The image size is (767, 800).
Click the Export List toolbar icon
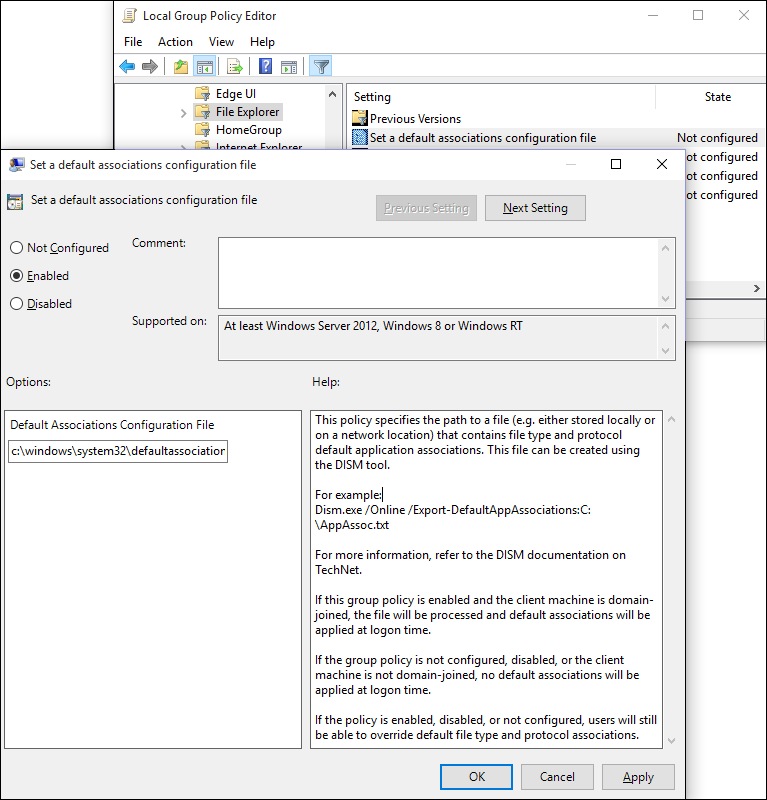pos(235,67)
